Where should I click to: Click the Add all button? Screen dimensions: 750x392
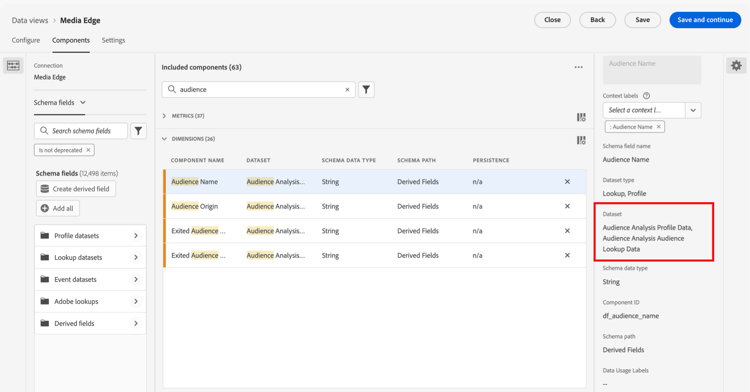[x=57, y=208]
